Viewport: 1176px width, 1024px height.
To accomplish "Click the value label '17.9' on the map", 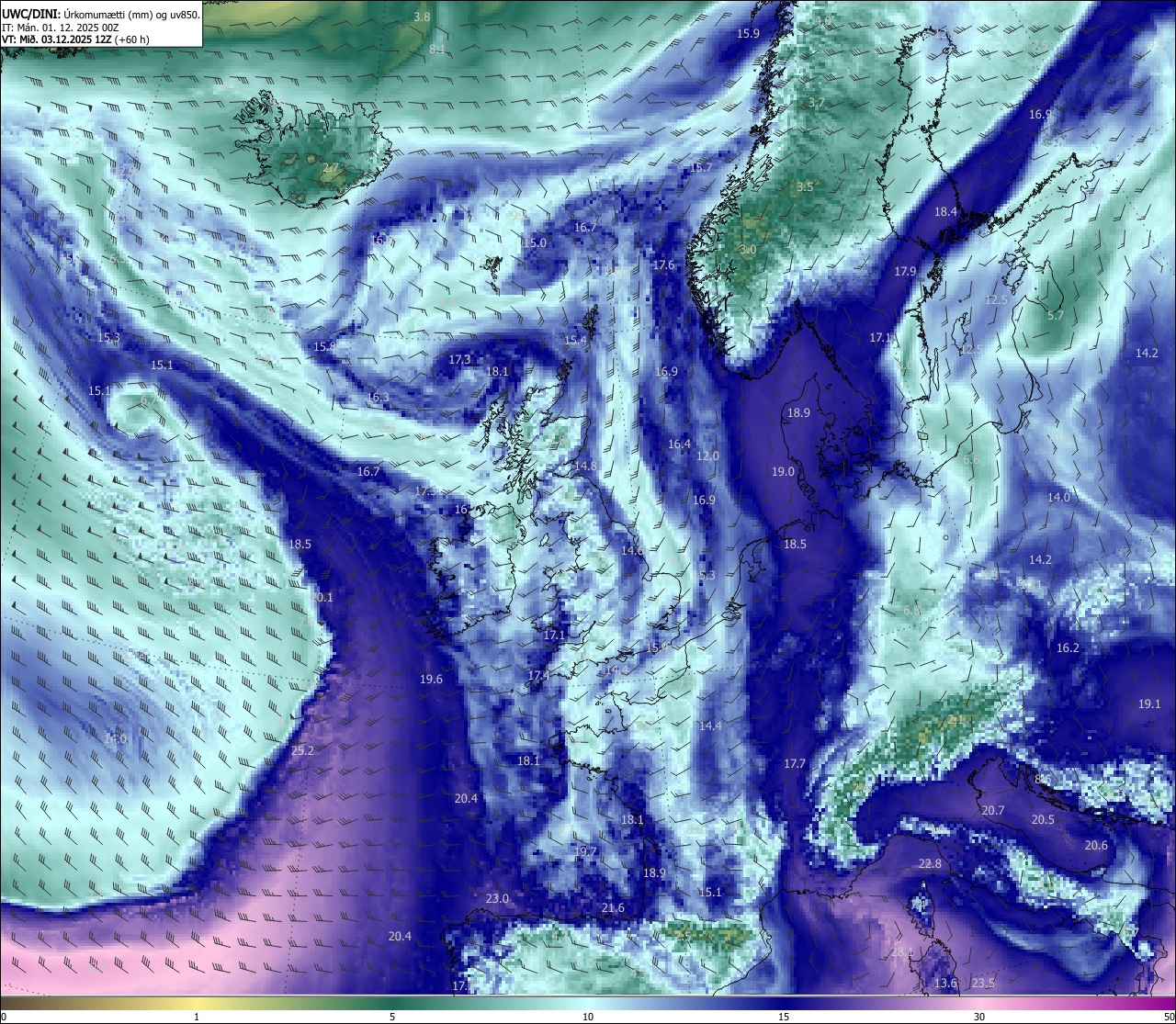I will point(905,272).
